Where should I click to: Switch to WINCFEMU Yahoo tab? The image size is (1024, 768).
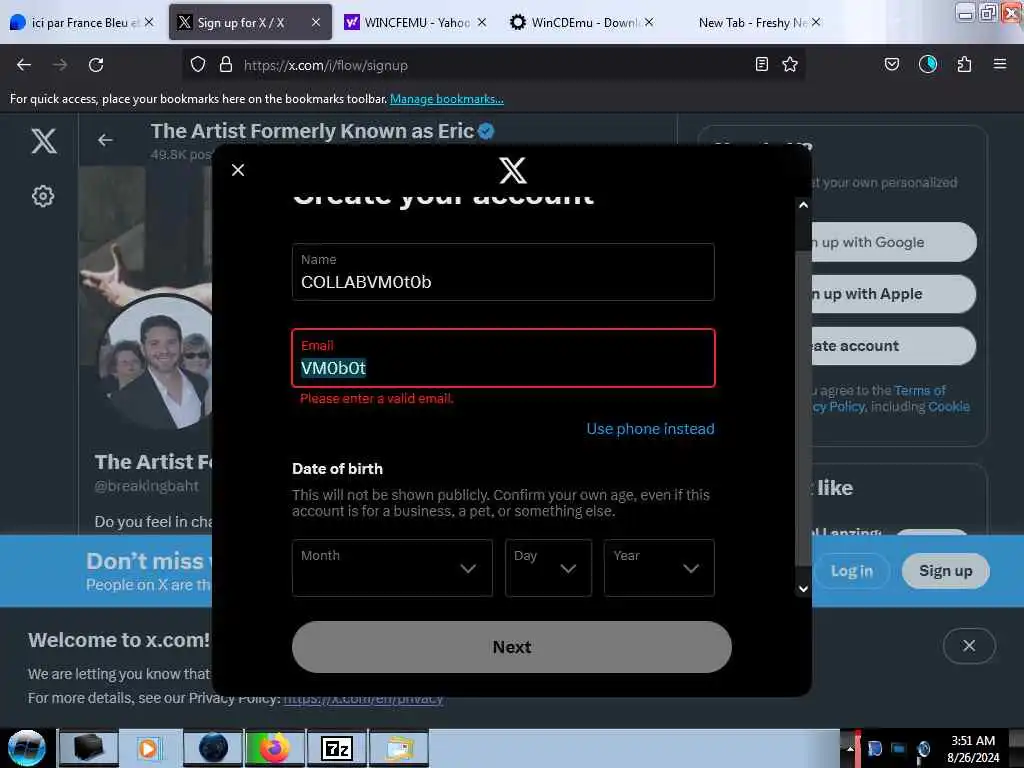coord(415,22)
